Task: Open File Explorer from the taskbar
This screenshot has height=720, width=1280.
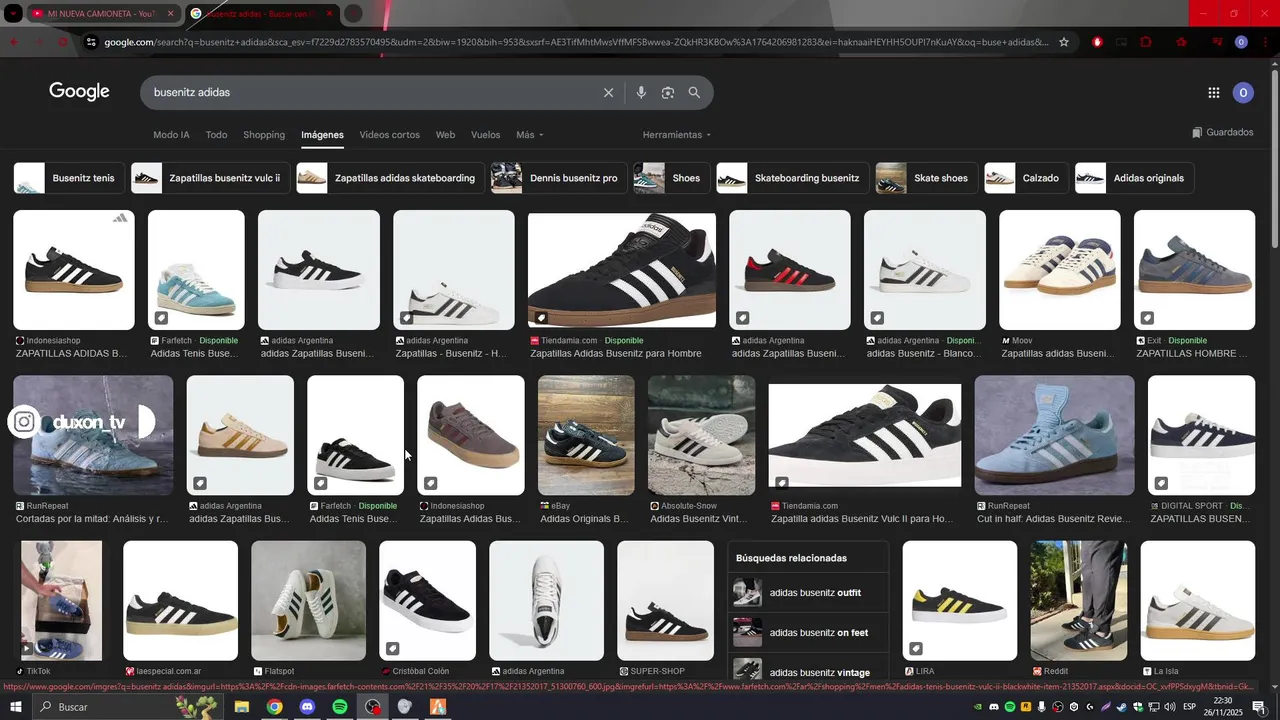Action: tap(241, 707)
